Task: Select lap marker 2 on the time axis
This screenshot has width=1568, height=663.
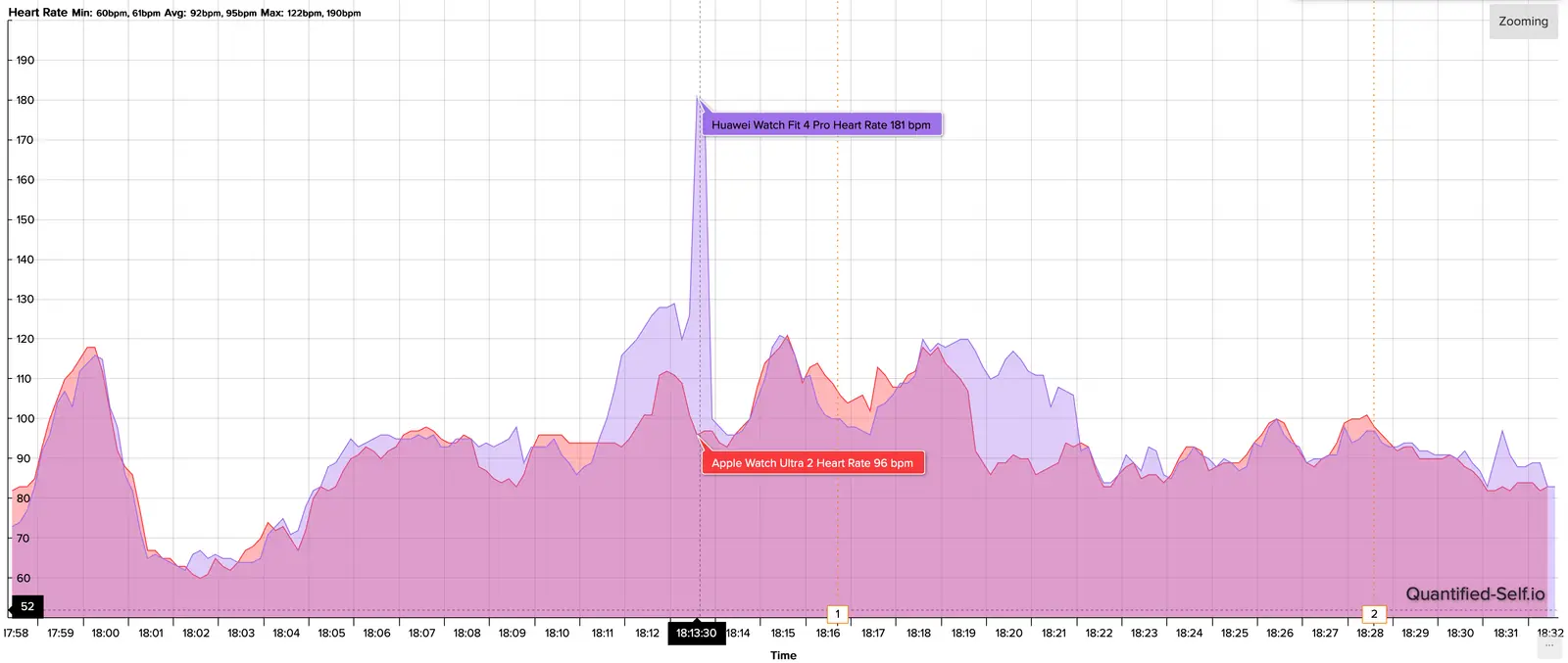Action: click(x=1373, y=614)
